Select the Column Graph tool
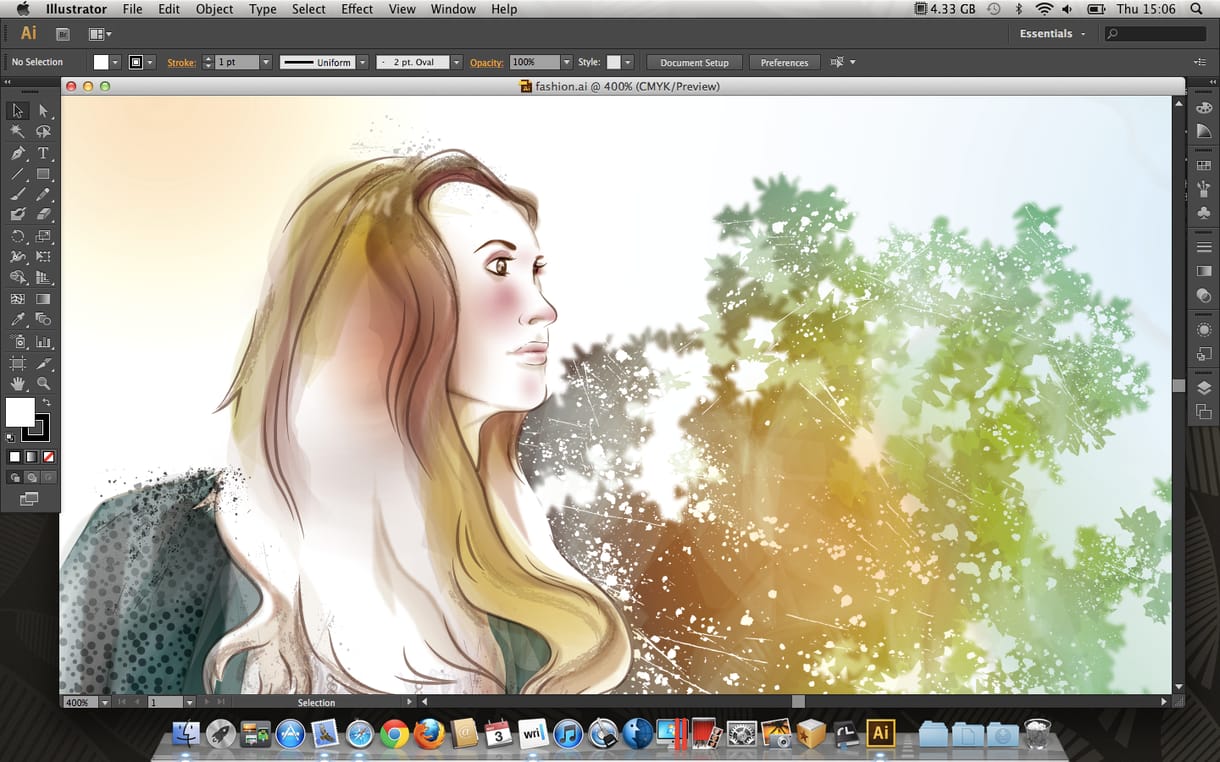The width and height of the screenshot is (1220, 762). coord(43,342)
